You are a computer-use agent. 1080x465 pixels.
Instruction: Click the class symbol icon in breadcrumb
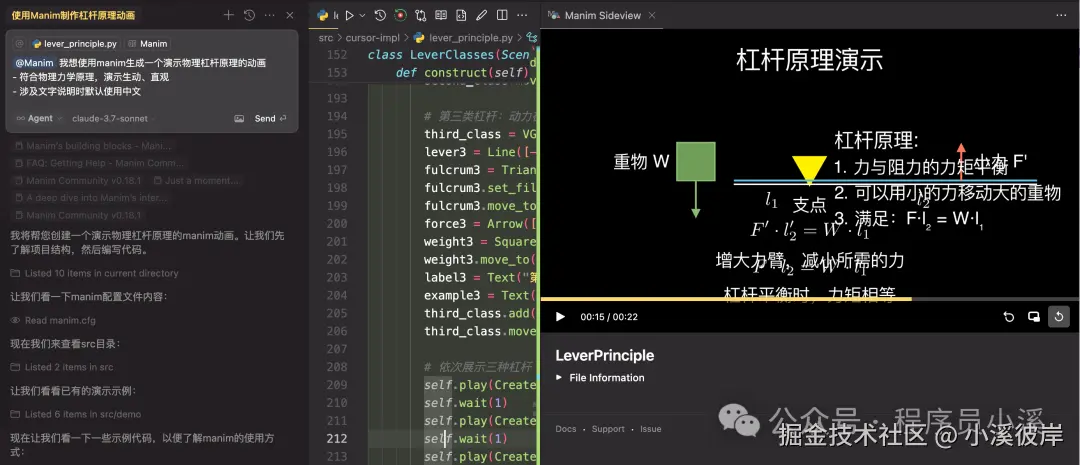(x=532, y=38)
